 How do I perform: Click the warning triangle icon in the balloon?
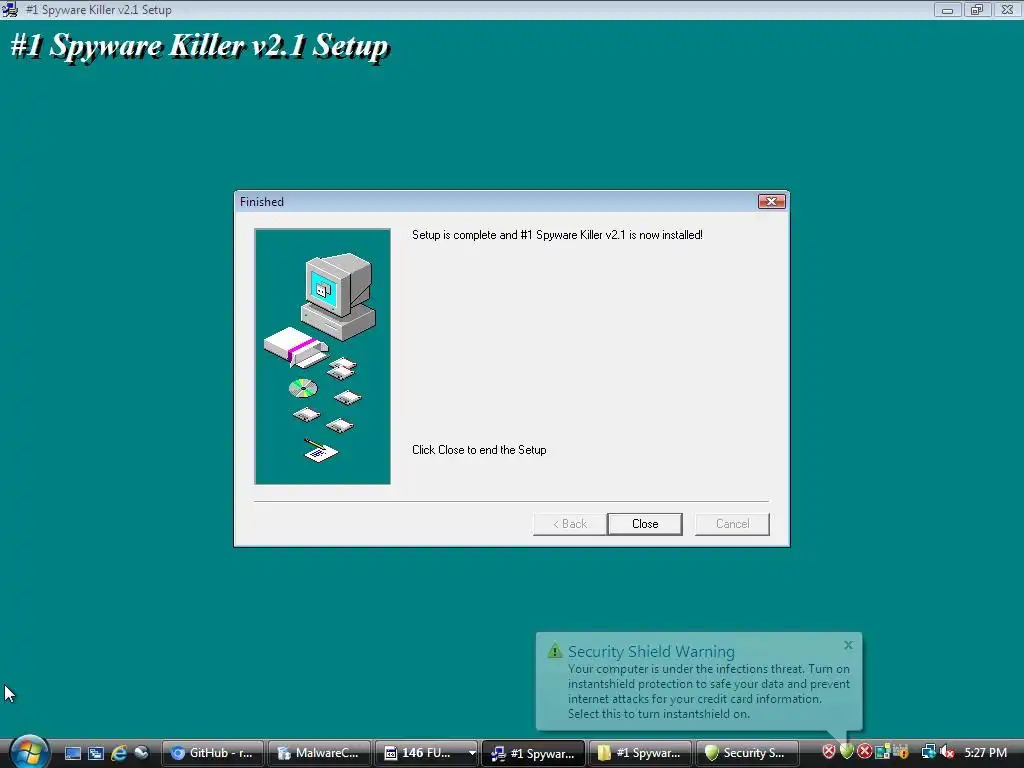coord(554,650)
